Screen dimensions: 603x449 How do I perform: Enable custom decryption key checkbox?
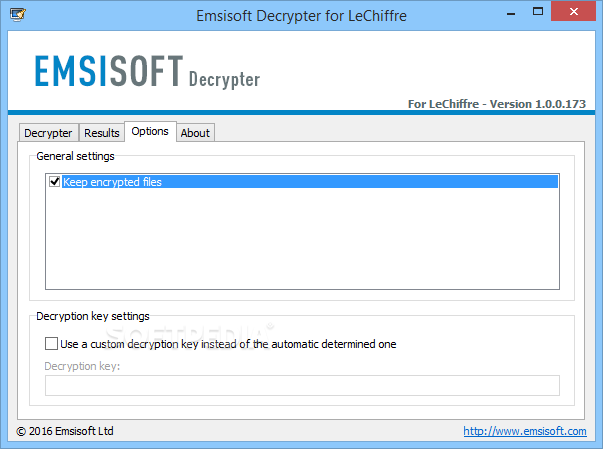coord(52,343)
